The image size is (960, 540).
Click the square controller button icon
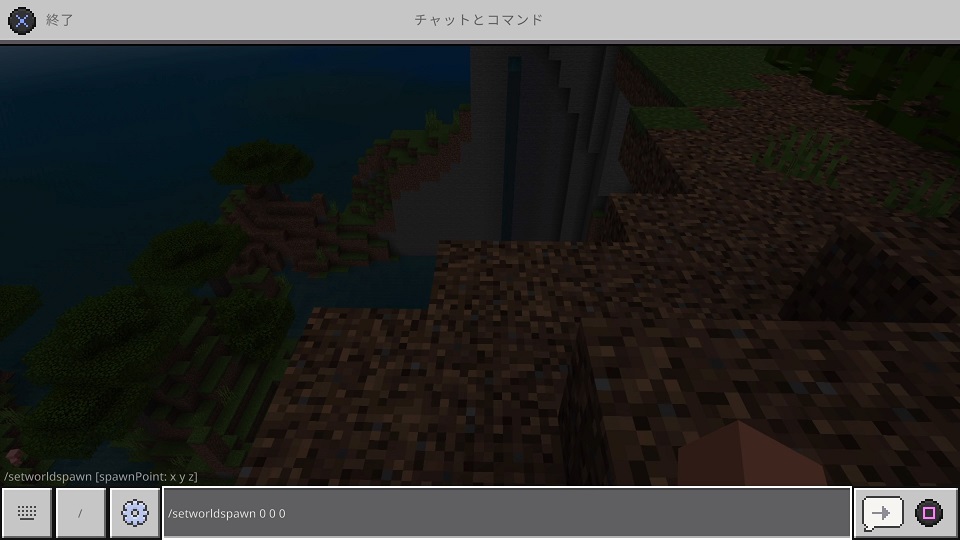click(929, 512)
